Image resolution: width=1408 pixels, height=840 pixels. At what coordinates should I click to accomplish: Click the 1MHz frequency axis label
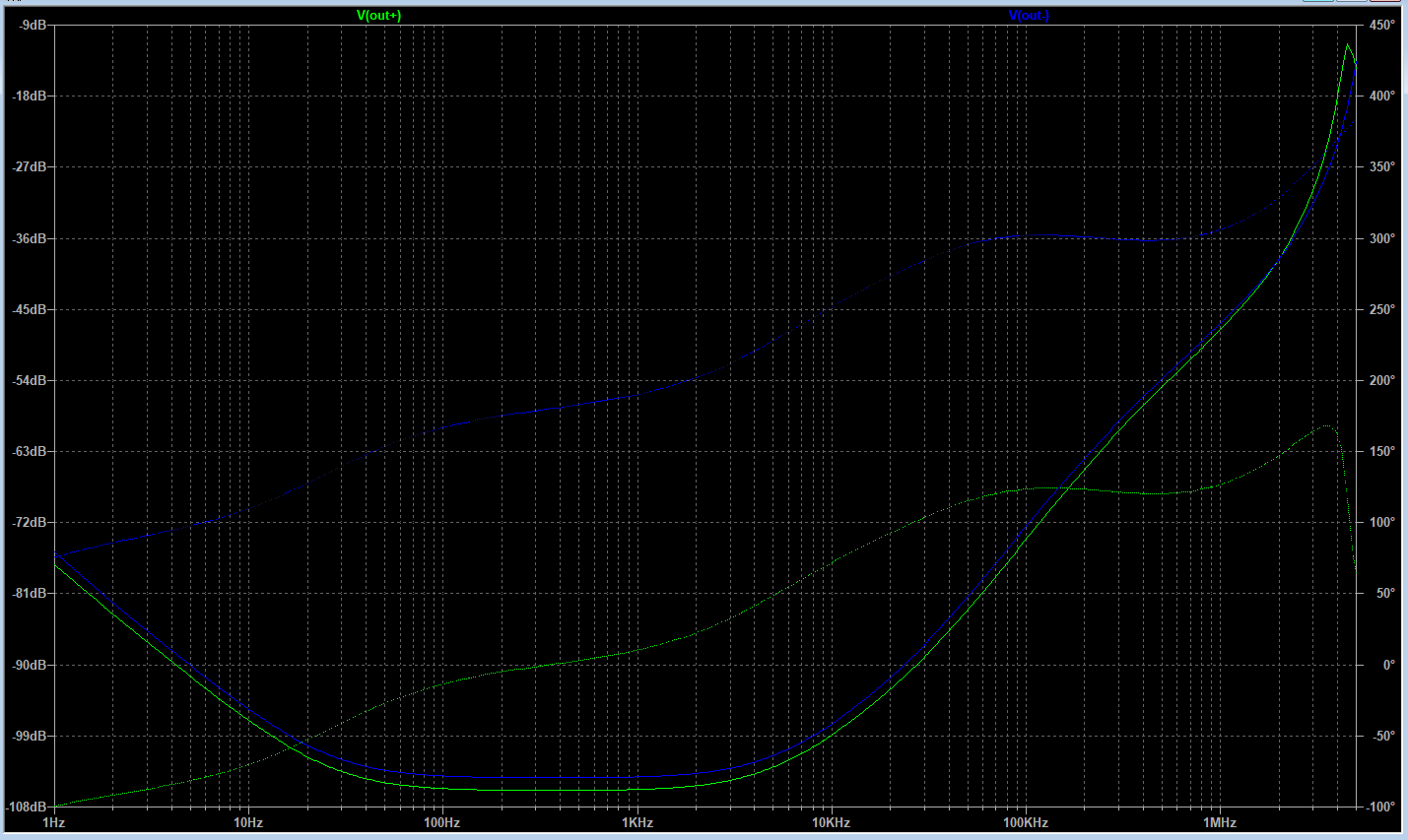click(x=1220, y=822)
